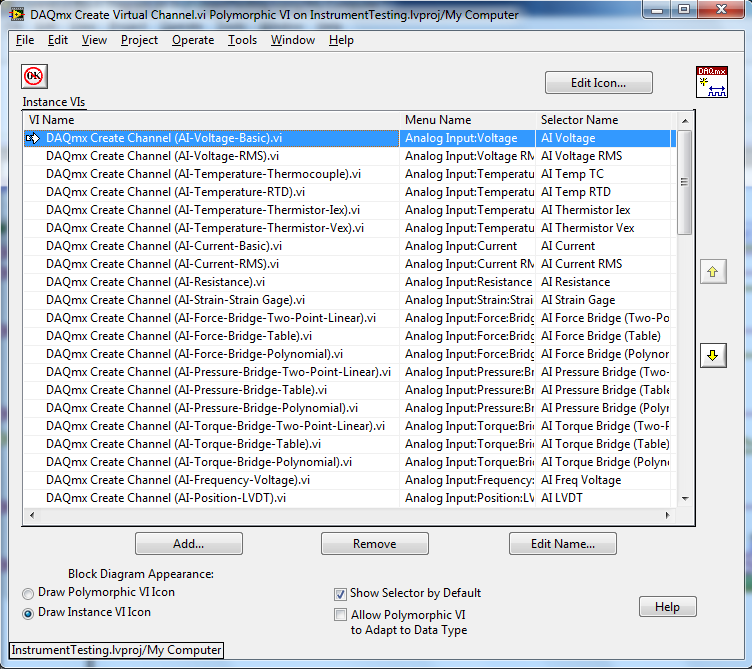752x669 pixels.
Task: Click the Analog Input:Current menu name cell
Action: coord(467,246)
